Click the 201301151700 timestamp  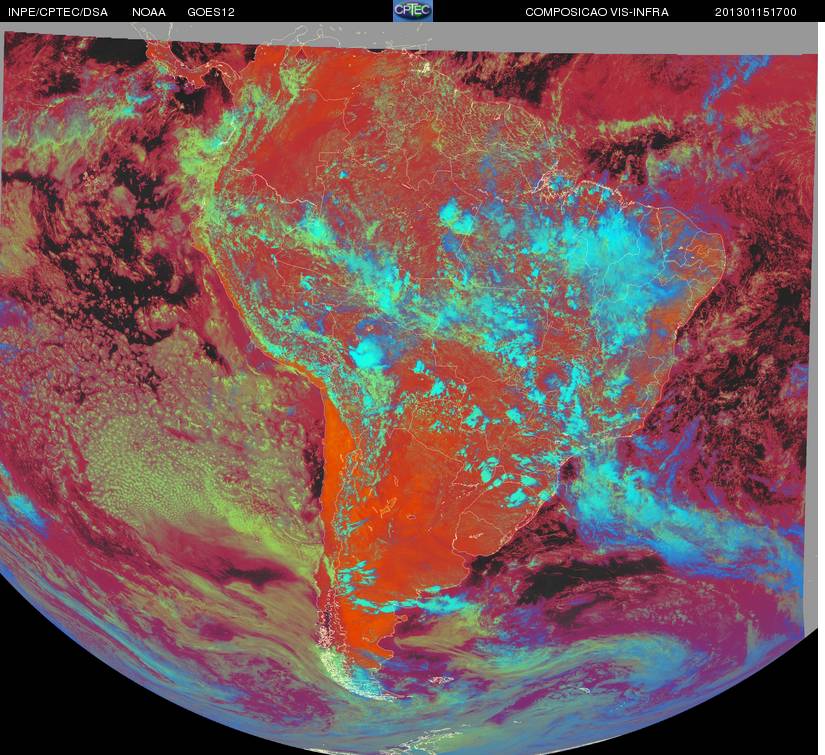tap(756, 12)
